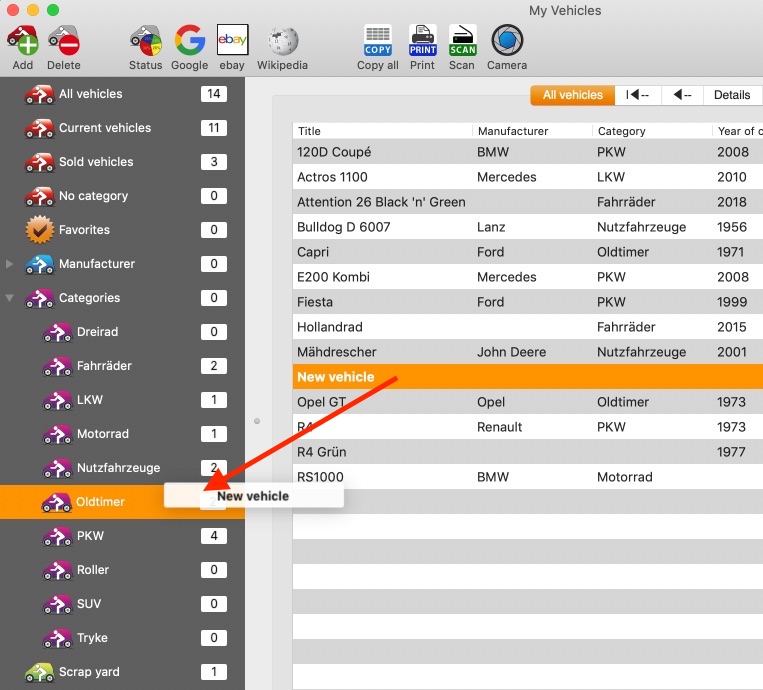The image size is (763, 690).
Task: Select the Capri row
Action: click(x=528, y=252)
